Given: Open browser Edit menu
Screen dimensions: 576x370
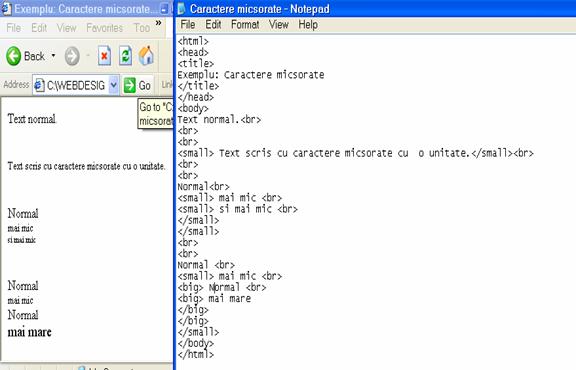Looking at the screenshot, I should tap(39, 28).
